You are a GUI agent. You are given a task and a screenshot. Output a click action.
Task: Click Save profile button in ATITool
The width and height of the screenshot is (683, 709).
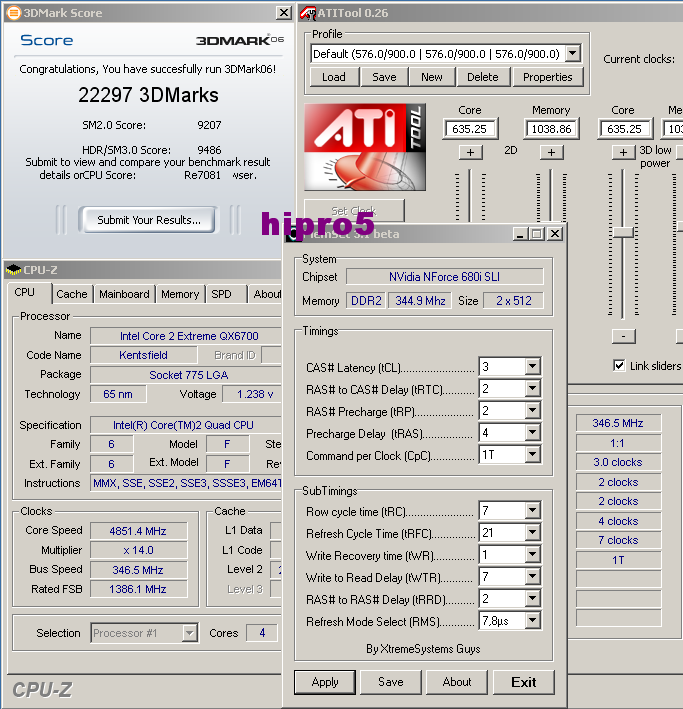point(384,77)
